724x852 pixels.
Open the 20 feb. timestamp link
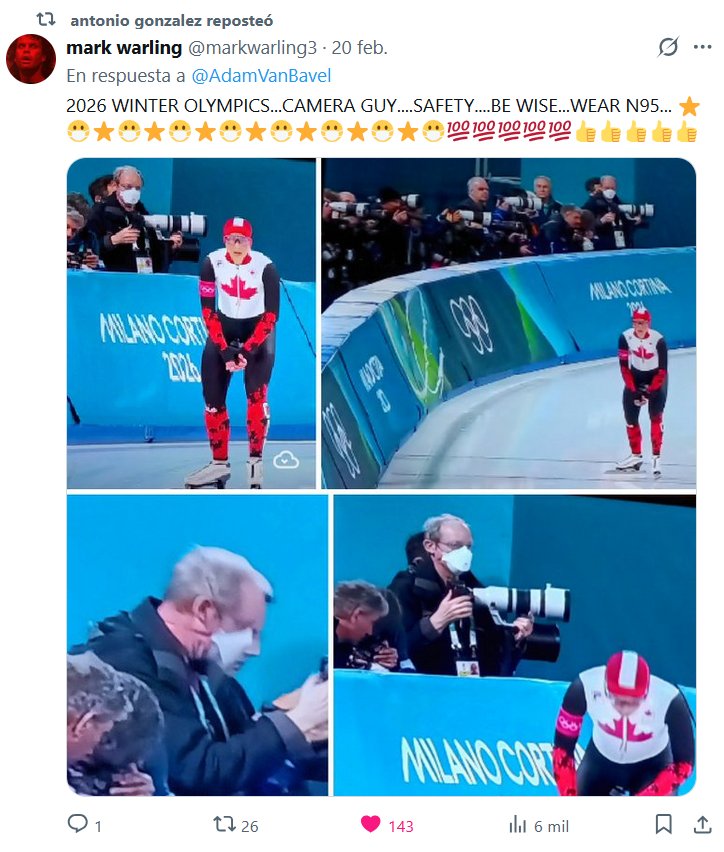coord(359,48)
